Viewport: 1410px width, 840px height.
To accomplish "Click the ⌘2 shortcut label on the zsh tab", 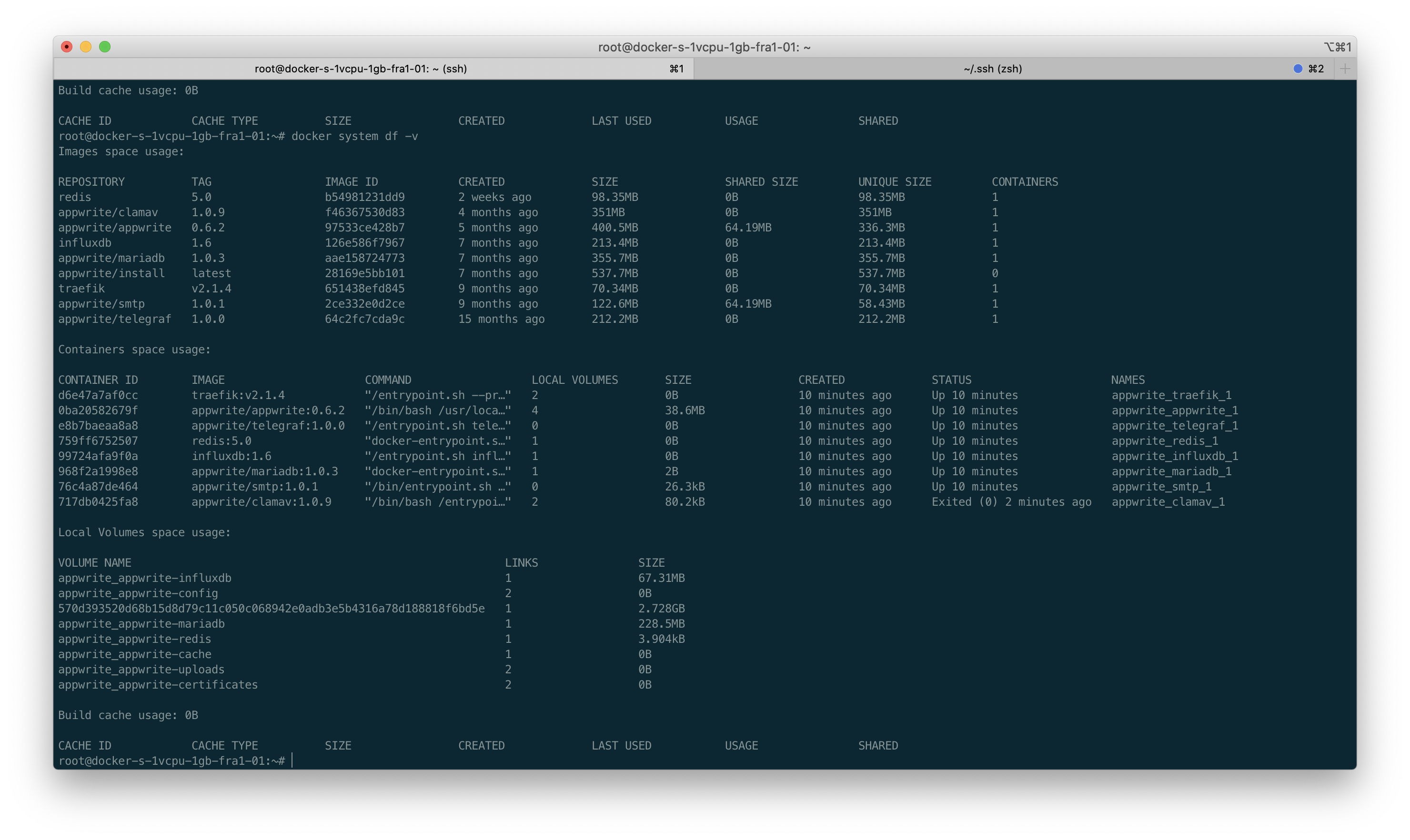I will coord(1316,69).
